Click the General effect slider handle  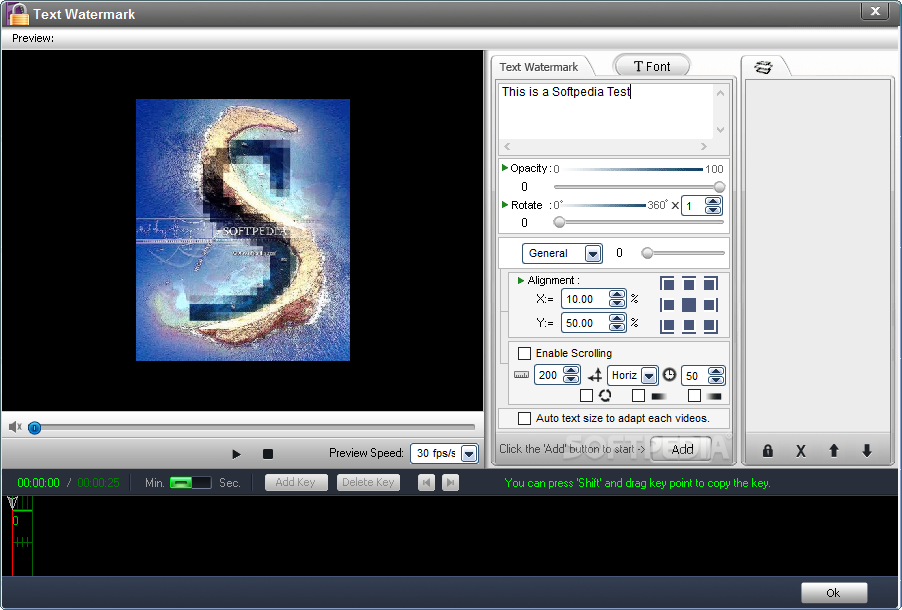tap(647, 253)
